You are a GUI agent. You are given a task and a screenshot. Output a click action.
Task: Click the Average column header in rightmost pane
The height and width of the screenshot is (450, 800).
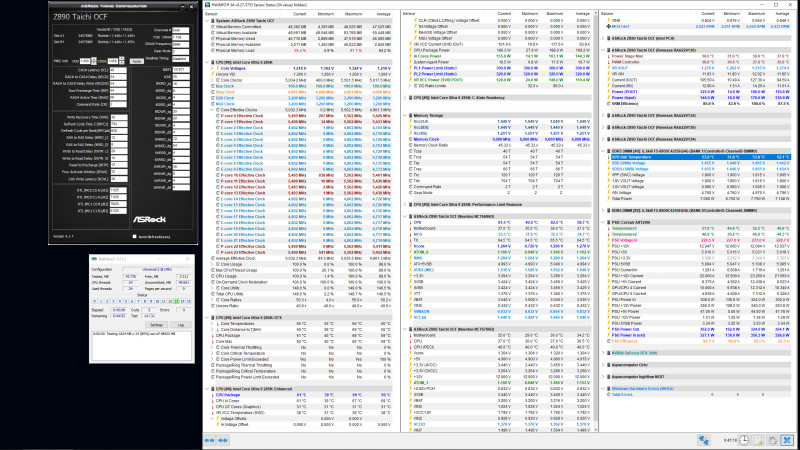[x=783, y=14]
